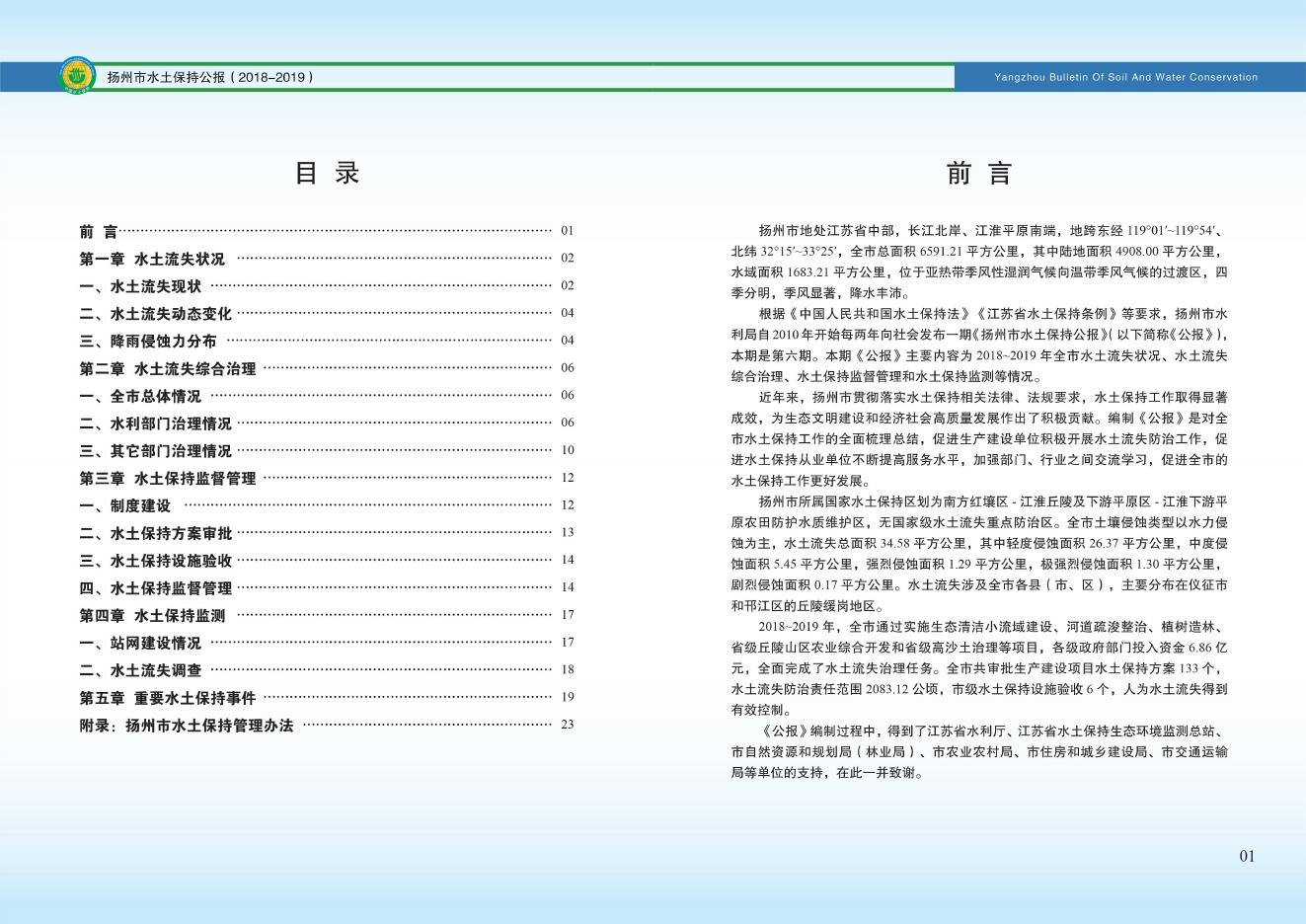This screenshot has width=1306, height=924.
Task: Select contents entry 四、水土保持监督管理
Action: 326,587
